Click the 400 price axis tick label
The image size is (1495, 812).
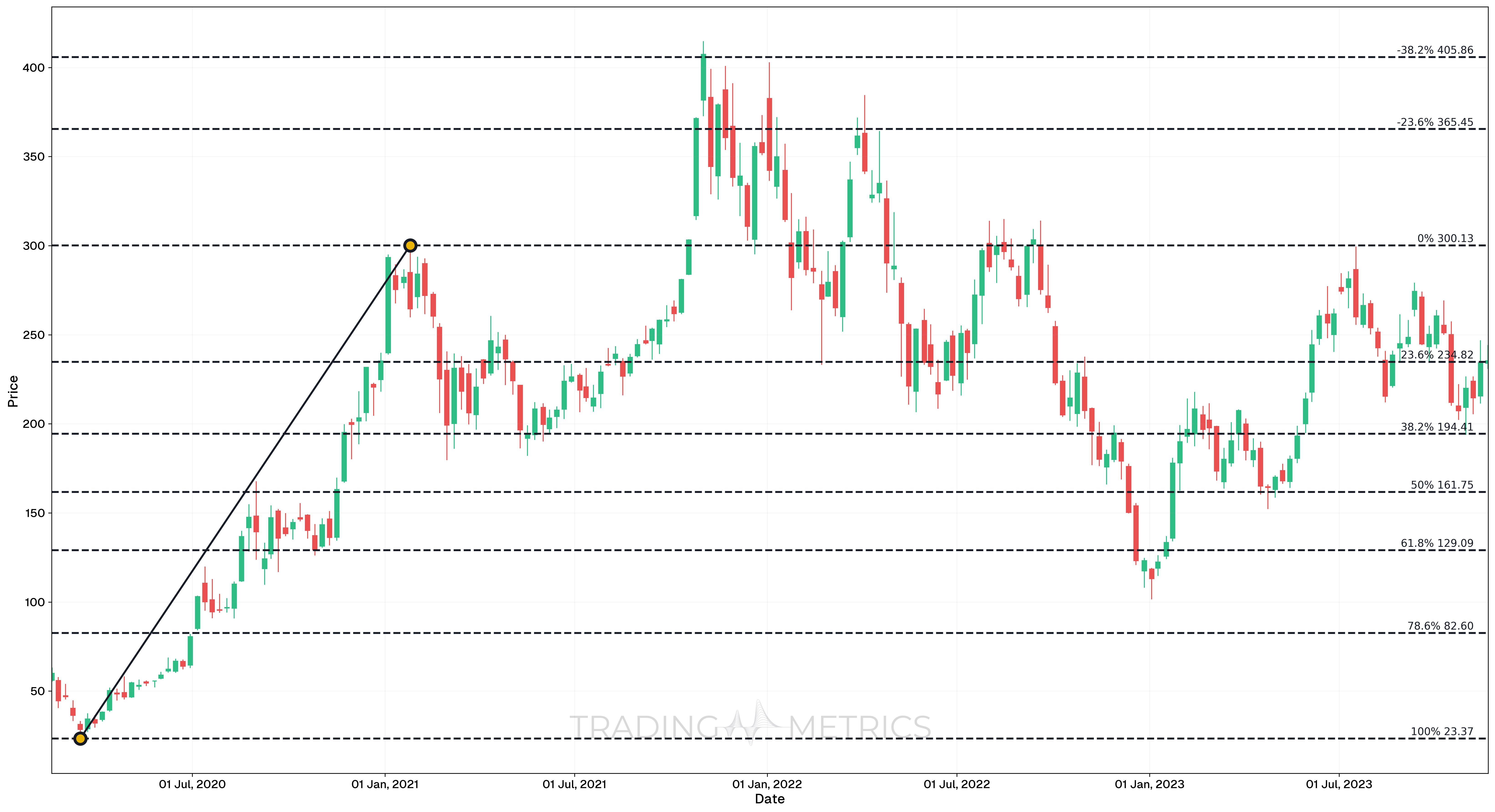coord(34,68)
